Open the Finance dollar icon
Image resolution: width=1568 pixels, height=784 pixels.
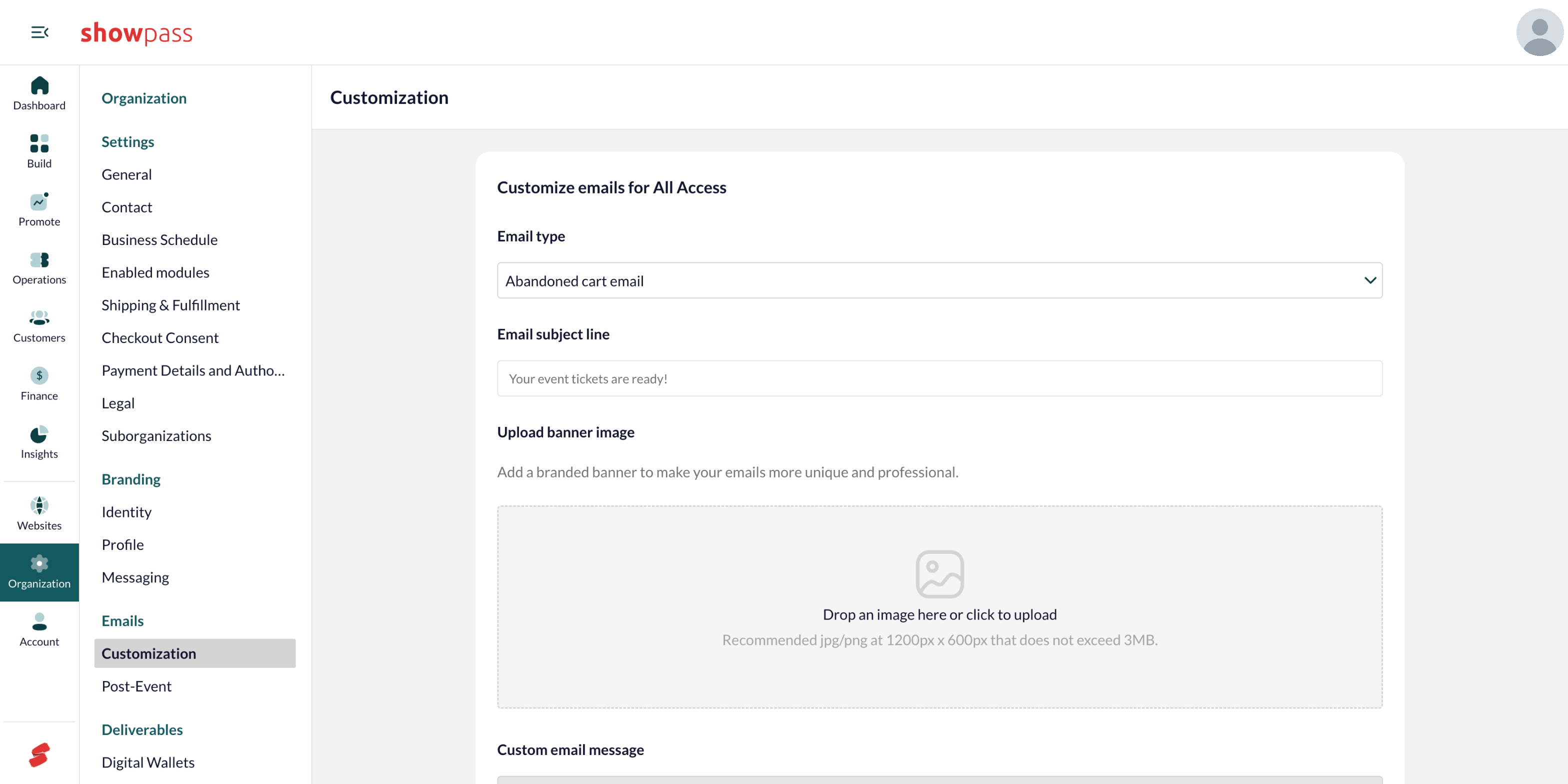point(39,375)
